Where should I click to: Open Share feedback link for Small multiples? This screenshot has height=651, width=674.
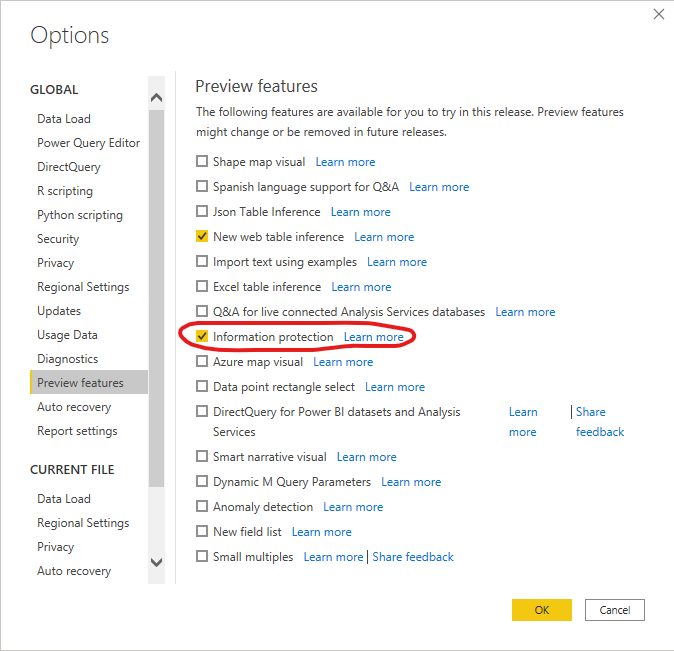(413, 557)
